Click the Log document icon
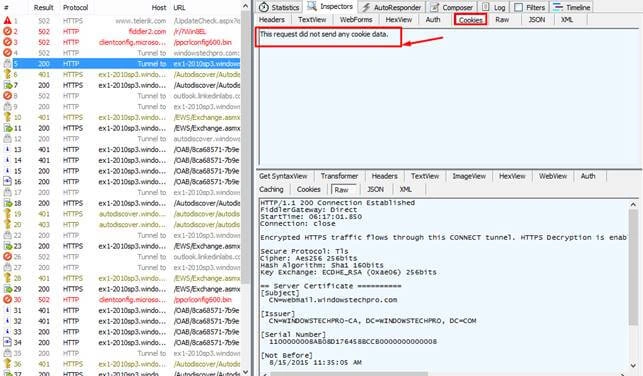Viewport: 643px width, 376px height. (486, 7)
